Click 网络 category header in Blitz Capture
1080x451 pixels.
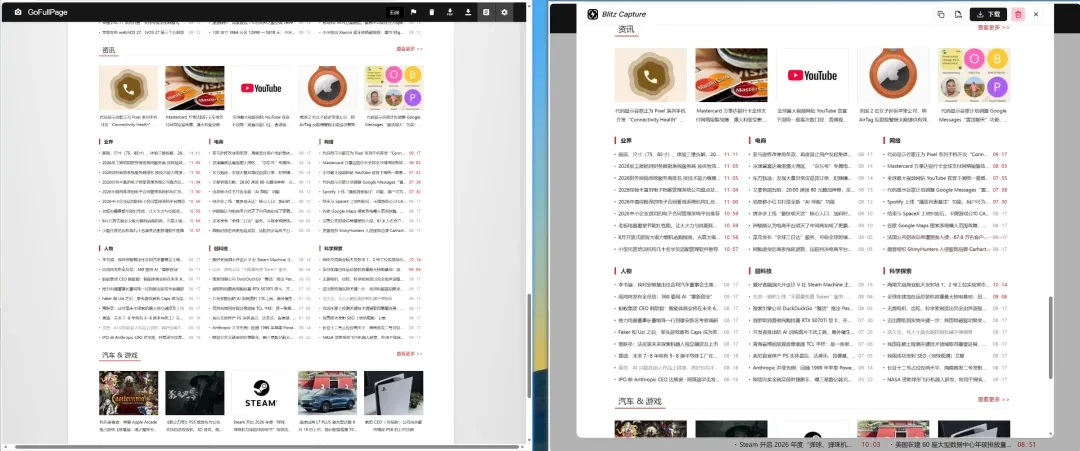click(894, 140)
